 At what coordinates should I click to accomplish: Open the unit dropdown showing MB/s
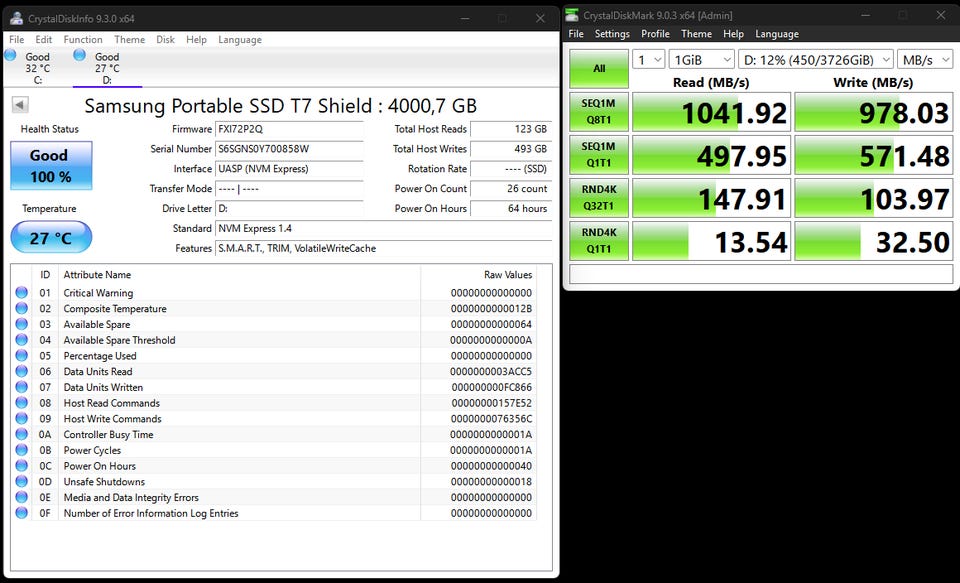pos(925,60)
